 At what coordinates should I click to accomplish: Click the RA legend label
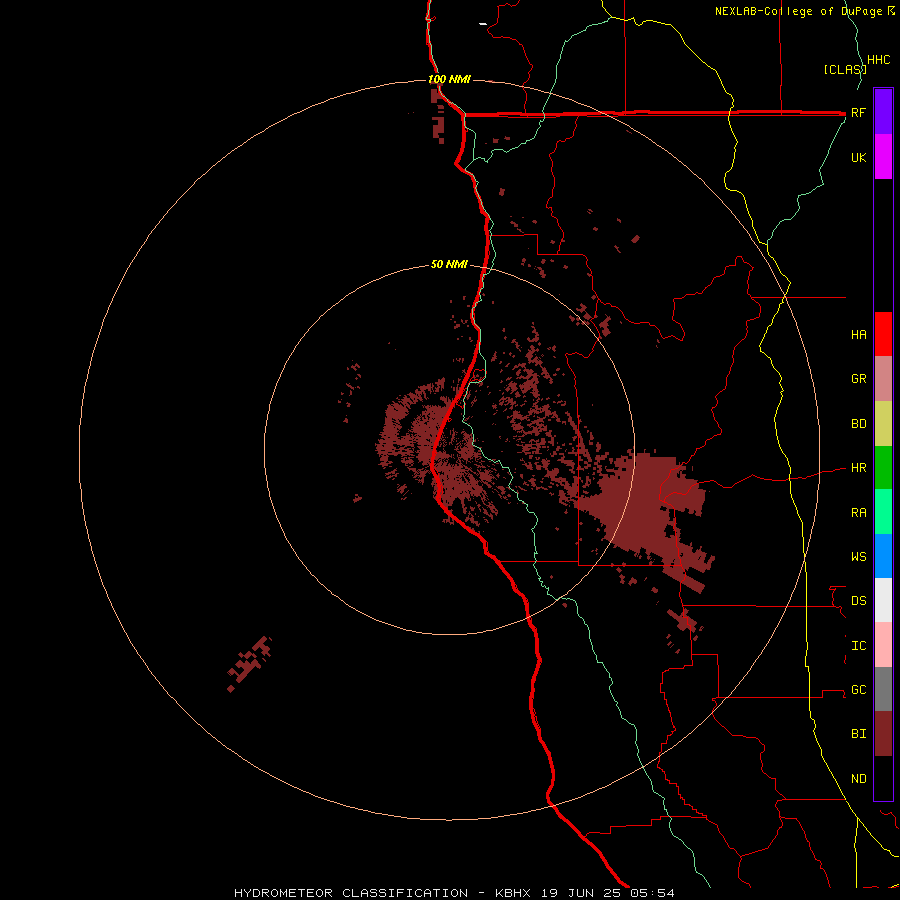pyautogui.click(x=858, y=513)
